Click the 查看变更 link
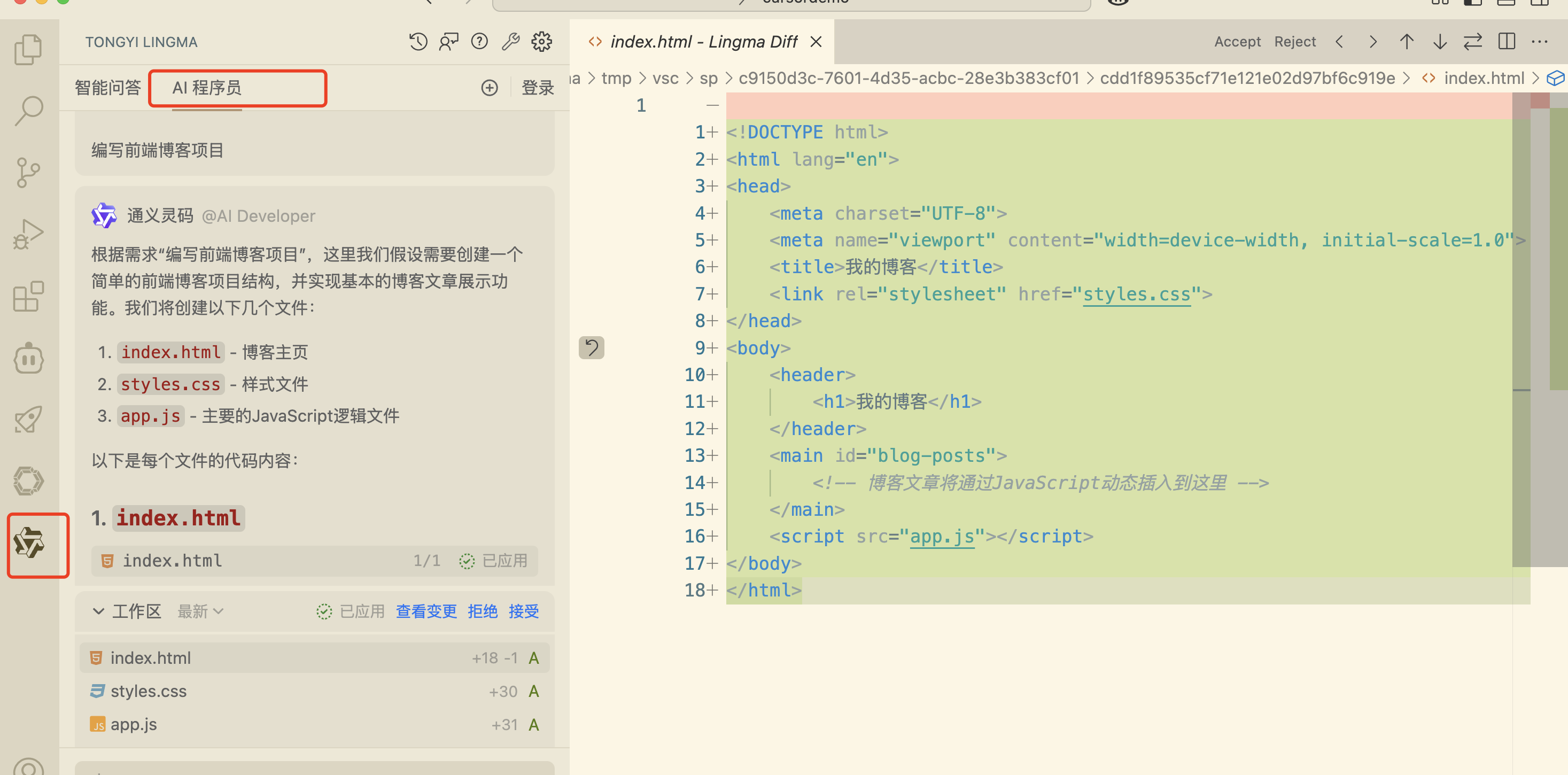 coord(426,611)
